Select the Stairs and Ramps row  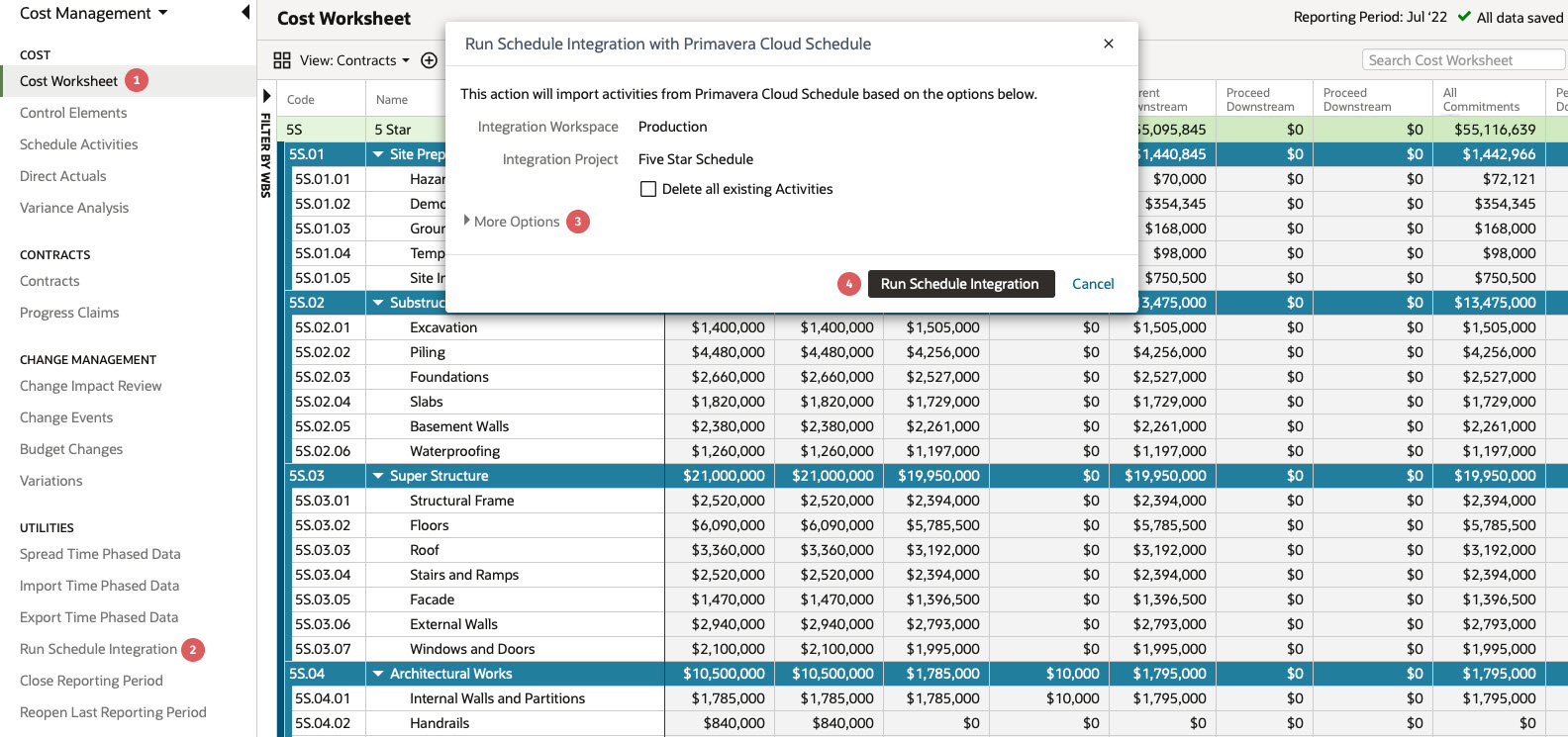(464, 575)
